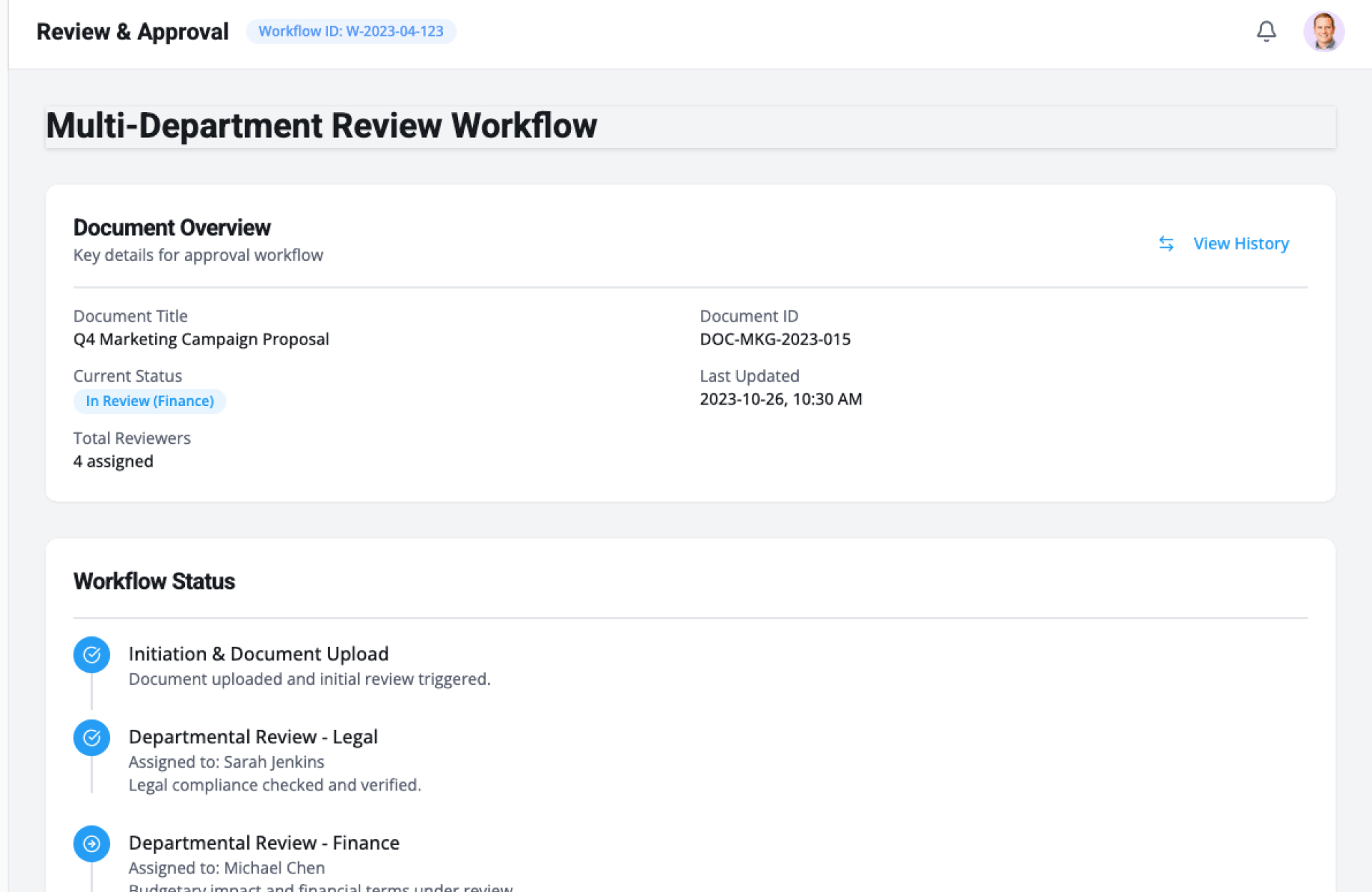
Task: Select the Departmental Review - Finance step
Action: click(264, 843)
